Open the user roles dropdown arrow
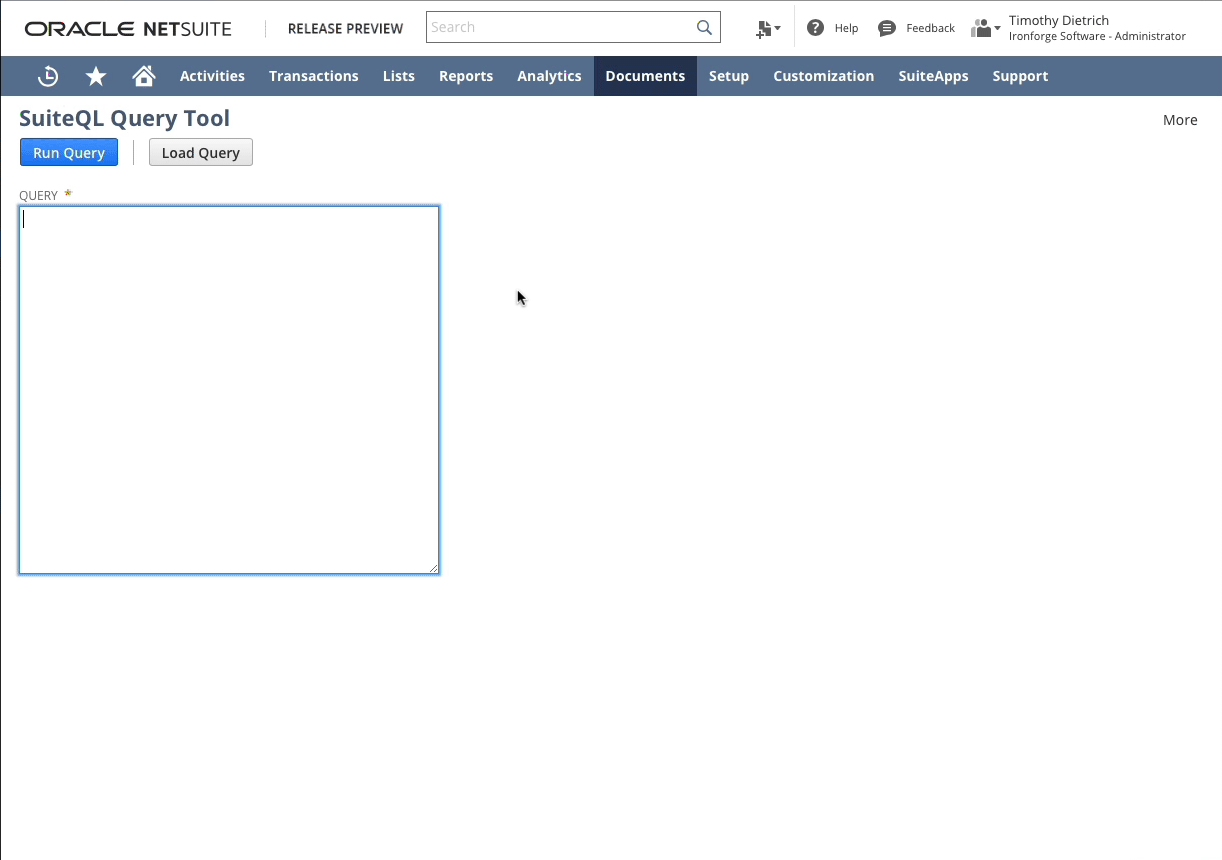The width and height of the screenshot is (1222, 860). point(997,30)
